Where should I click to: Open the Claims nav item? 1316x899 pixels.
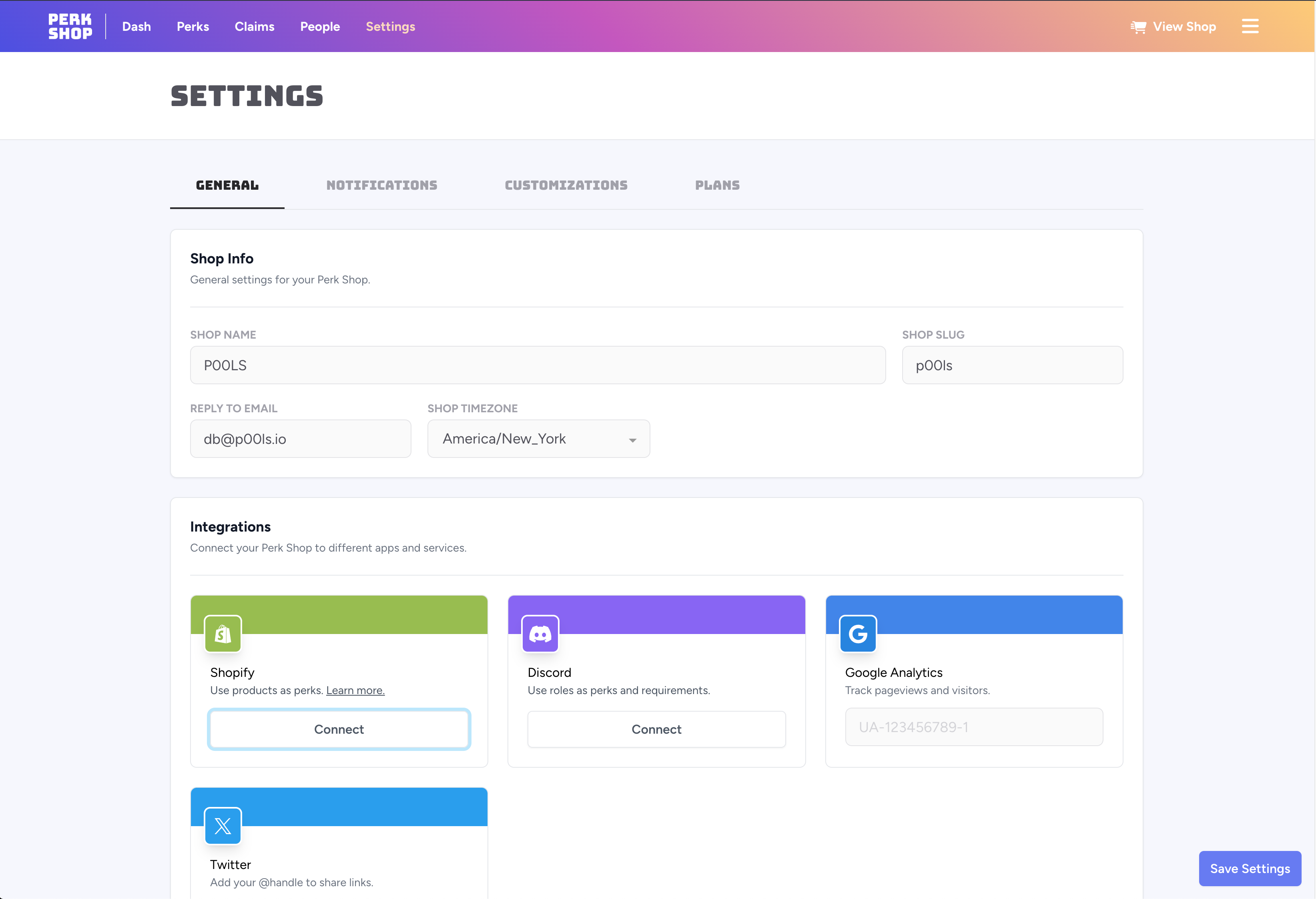pyautogui.click(x=255, y=26)
